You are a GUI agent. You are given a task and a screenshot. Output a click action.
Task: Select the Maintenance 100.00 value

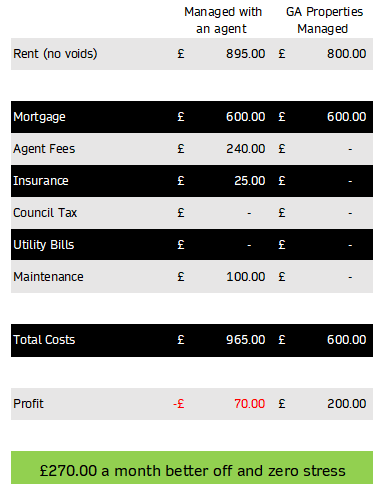pos(245,277)
